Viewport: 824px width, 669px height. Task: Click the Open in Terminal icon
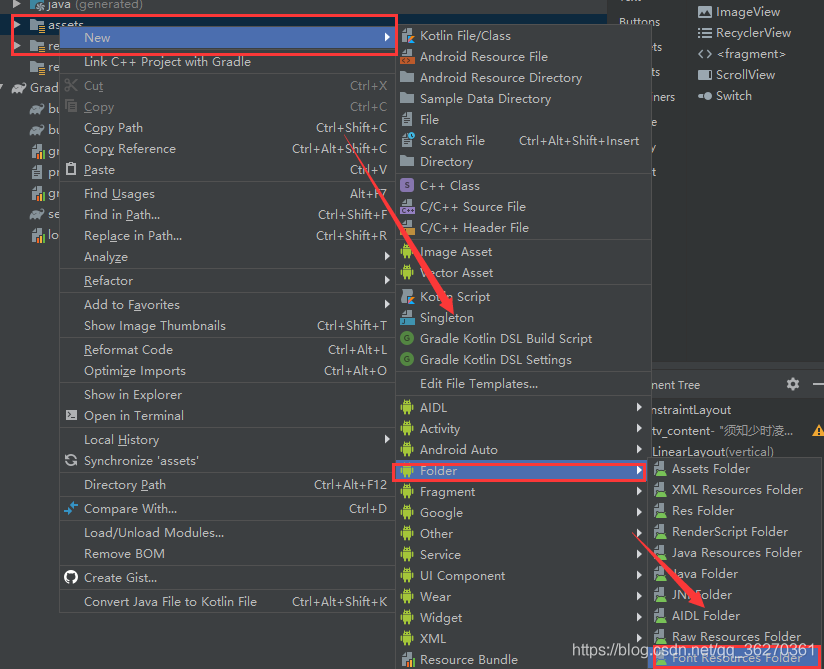71,415
